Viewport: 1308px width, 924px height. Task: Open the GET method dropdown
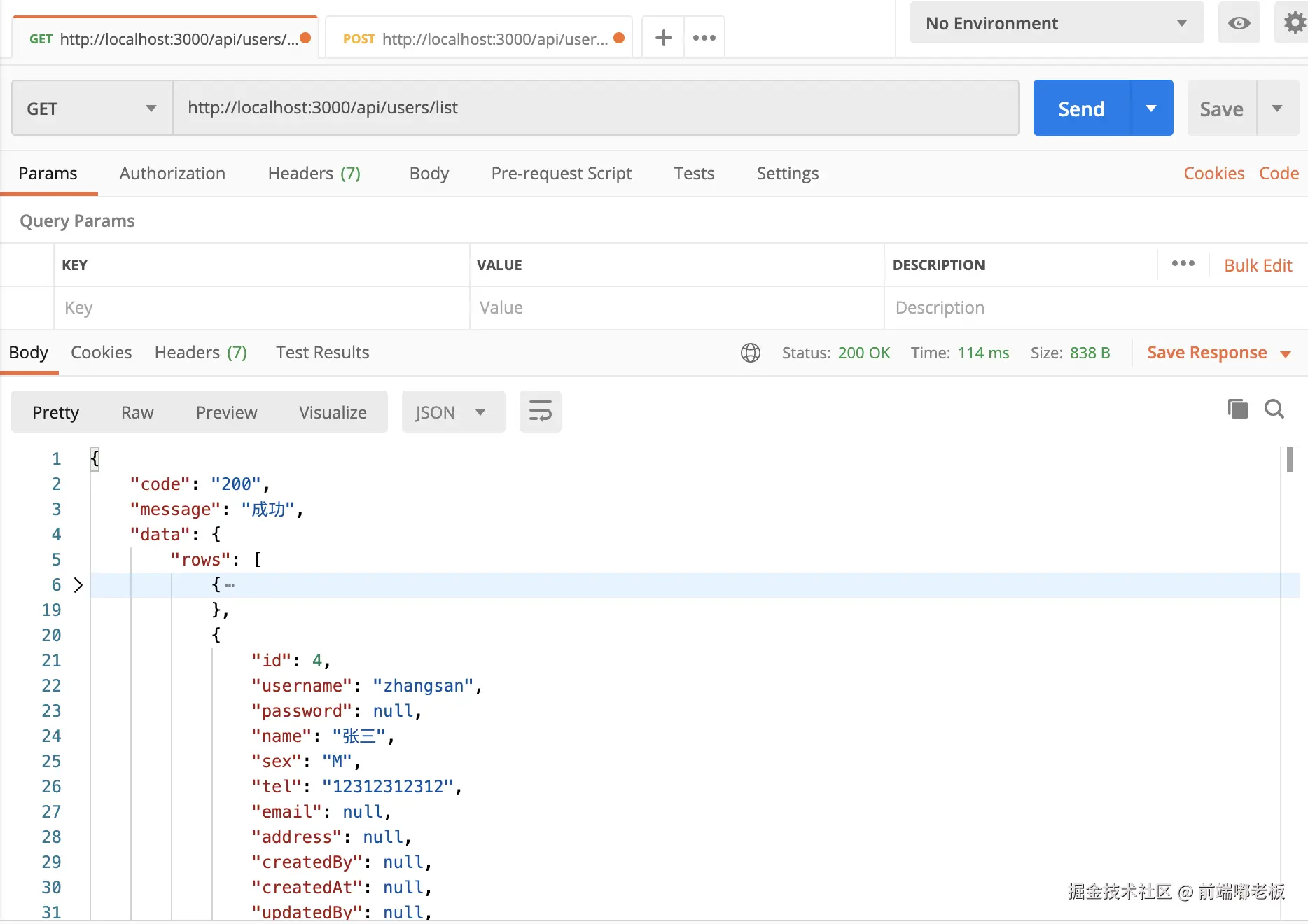pos(92,108)
